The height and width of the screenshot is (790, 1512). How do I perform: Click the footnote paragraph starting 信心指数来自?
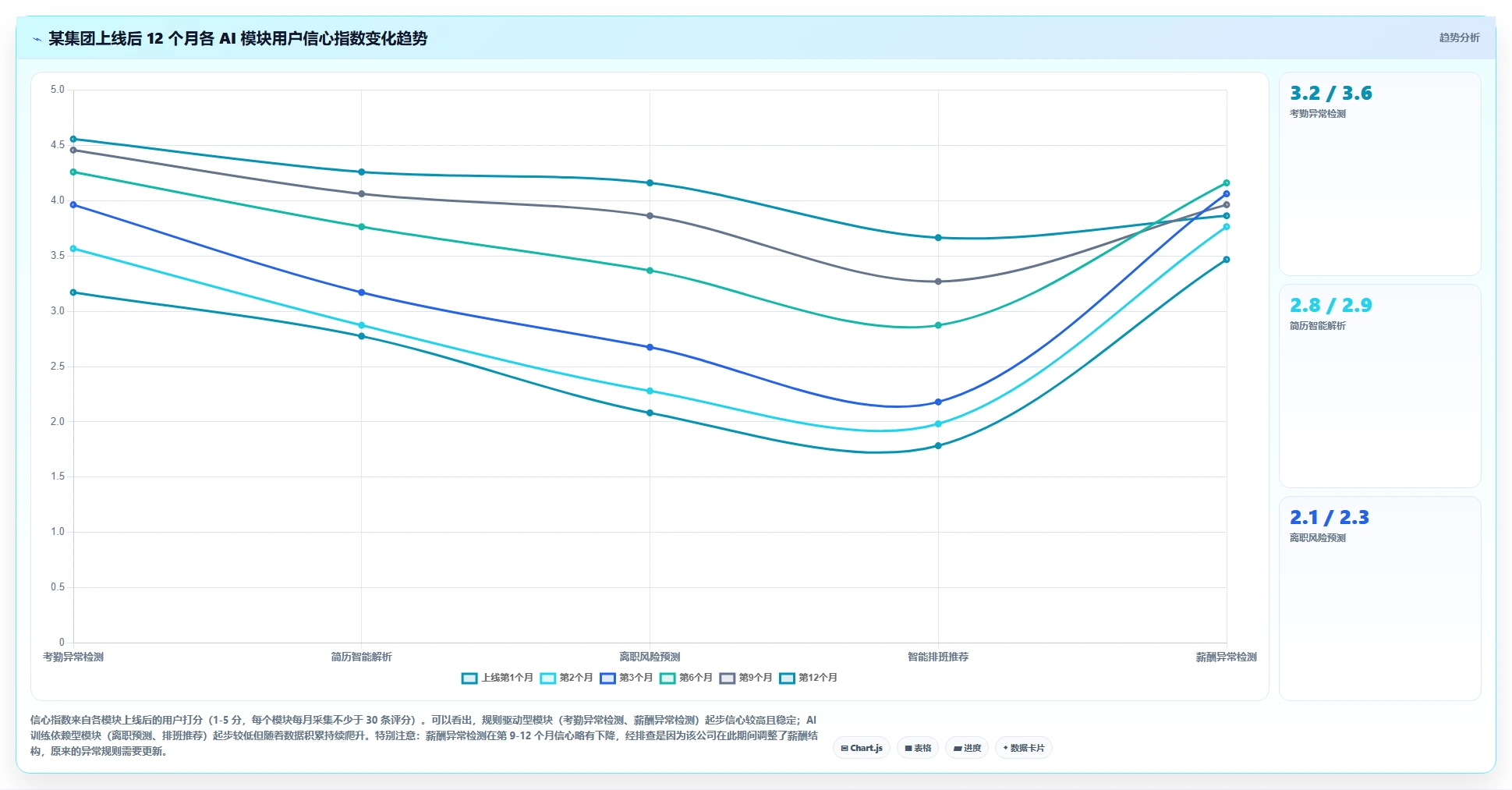(x=424, y=735)
